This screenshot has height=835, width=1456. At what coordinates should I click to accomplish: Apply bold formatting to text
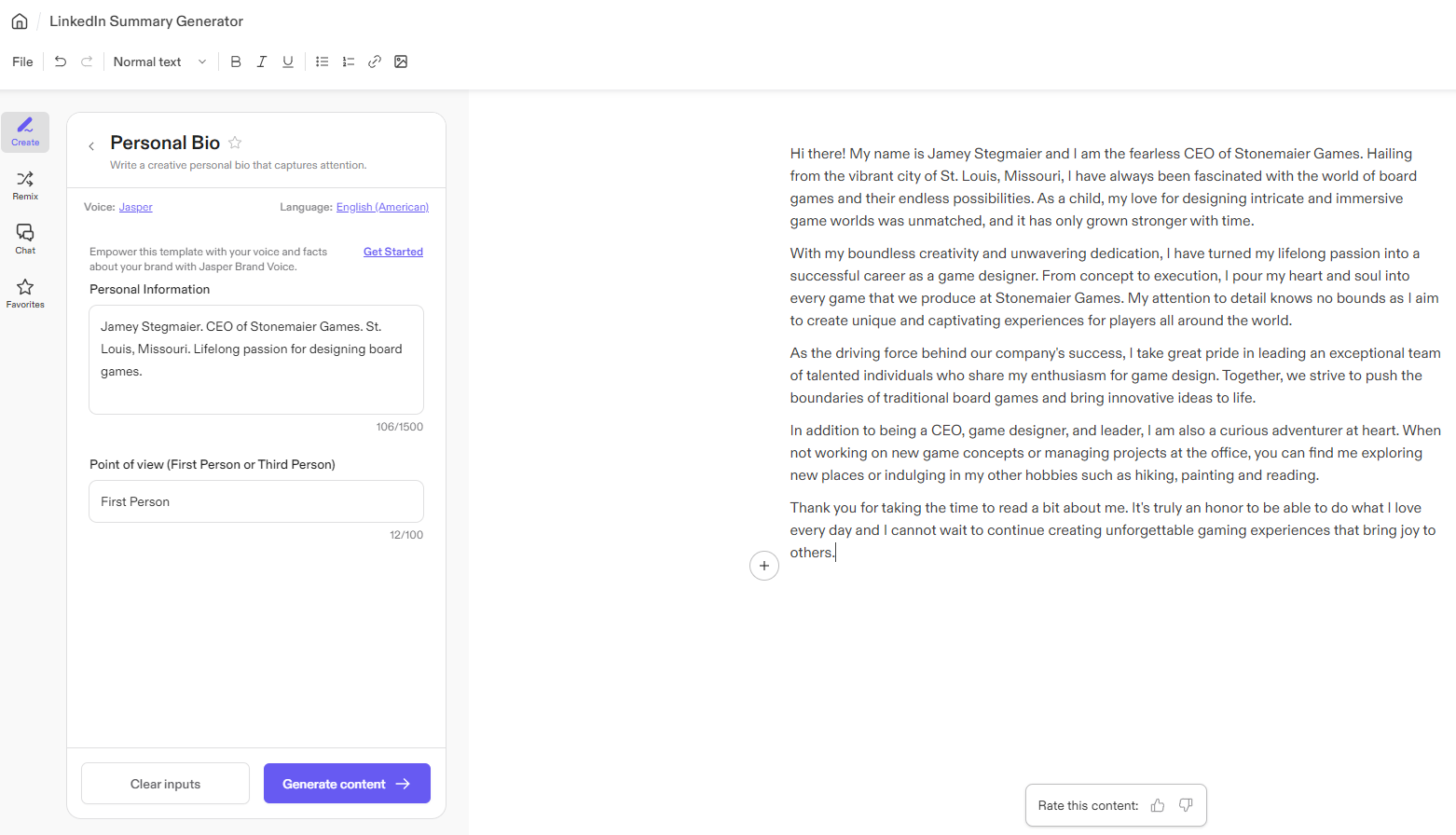point(236,62)
